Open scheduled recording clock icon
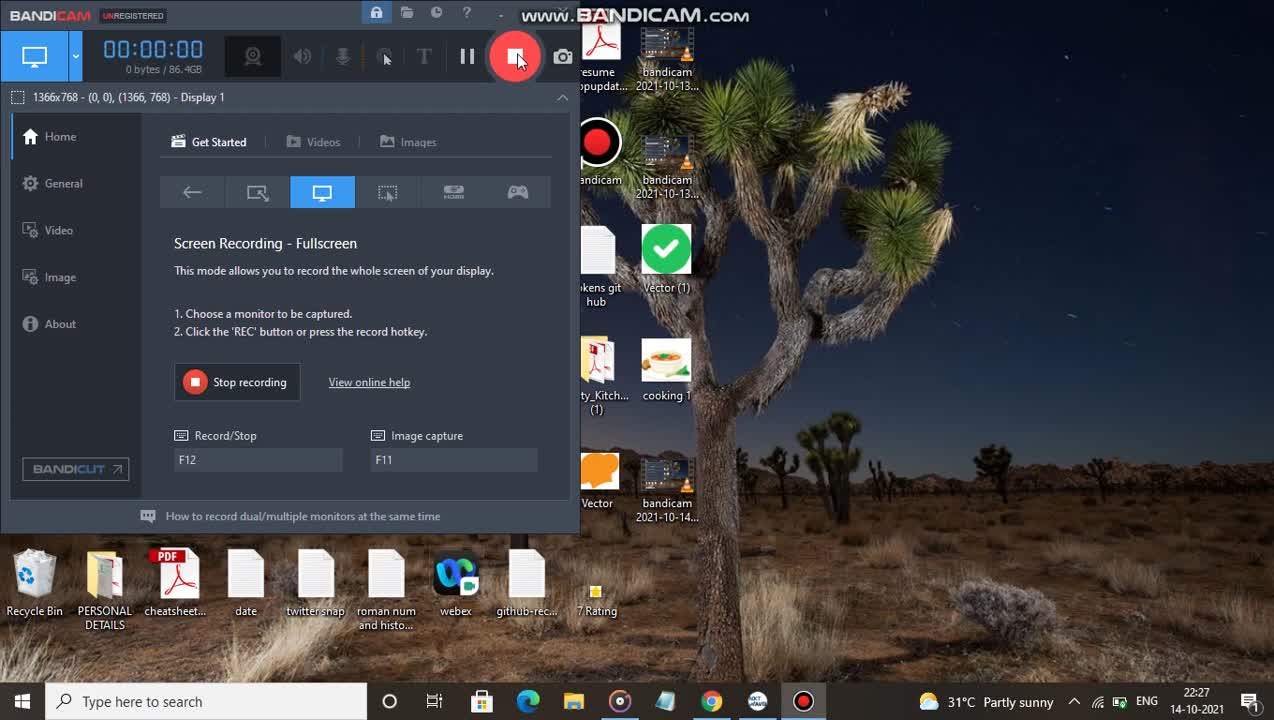Screen dimensions: 1274x720 coord(437,13)
